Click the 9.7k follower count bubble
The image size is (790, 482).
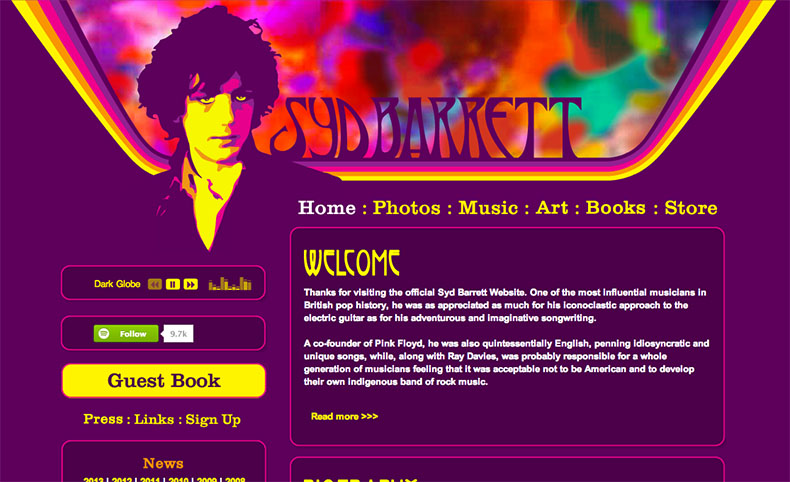(178, 333)
